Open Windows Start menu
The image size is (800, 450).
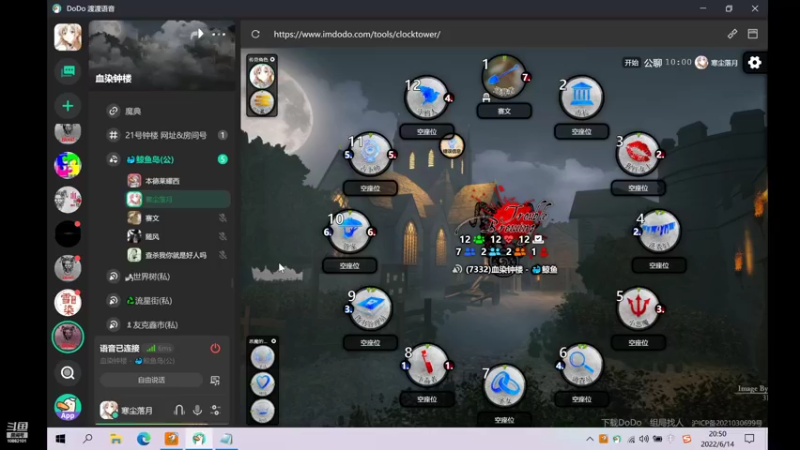point(60,439)
